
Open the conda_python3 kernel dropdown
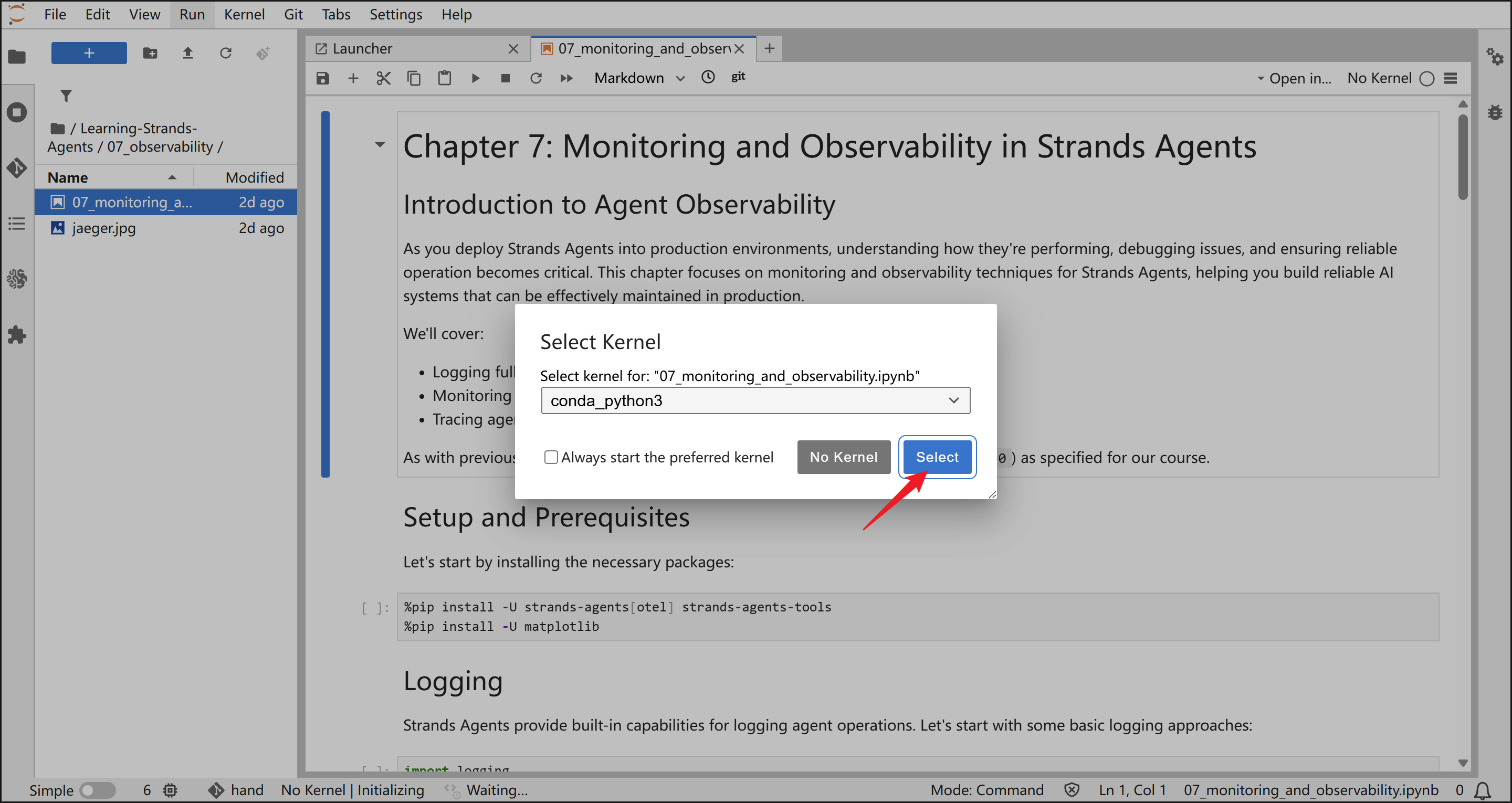[755, 400]
